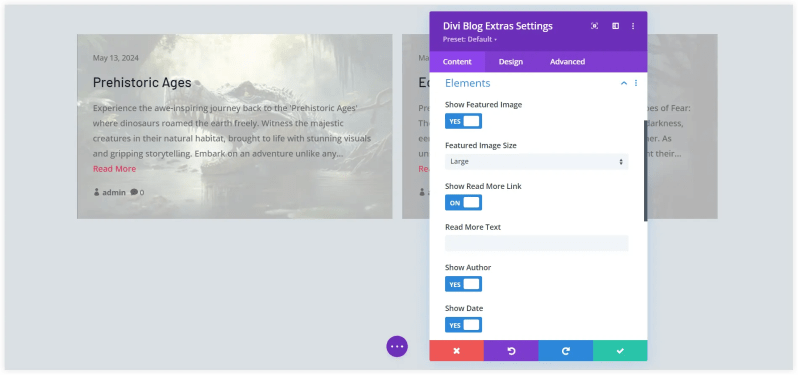Screen dimensions: 798x375
Task: Switch to the Advanced tab
Action: tap(567, 62)
